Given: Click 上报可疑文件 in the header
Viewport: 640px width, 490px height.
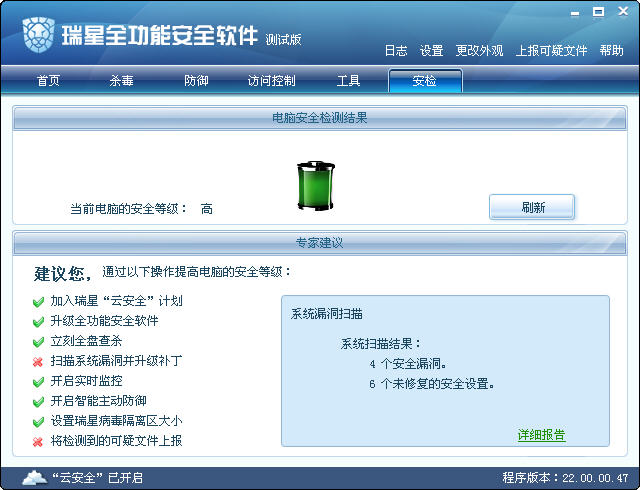Looking at the screenshot, I should click(551, 51).
